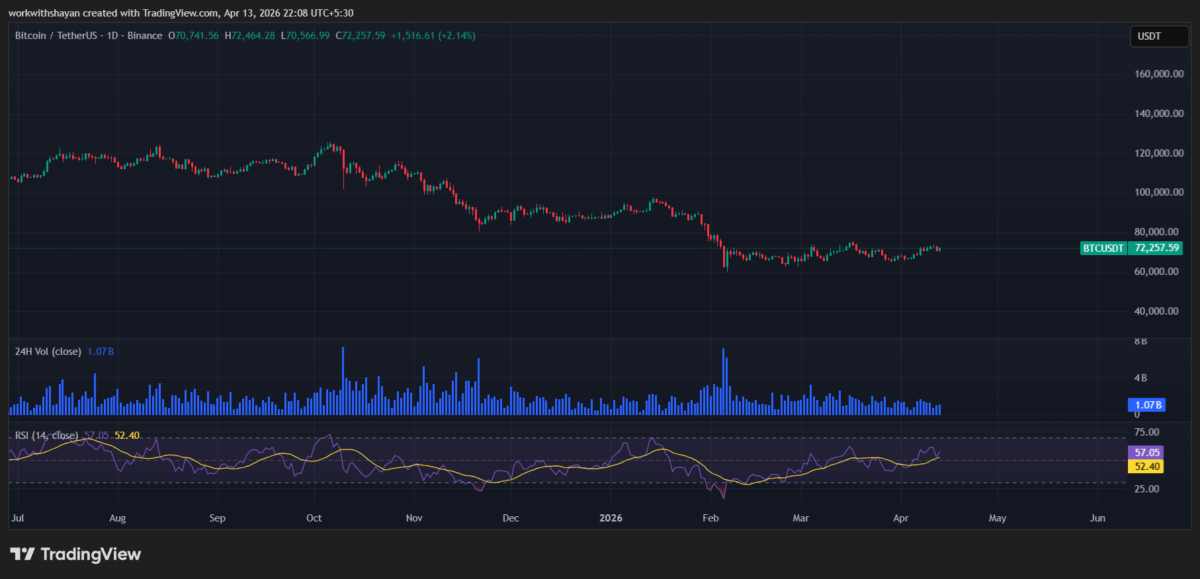Screen dimensions: 1200x579
Task: Click the BTCUSDT price tag on the scale
Action: (1103, 248)
